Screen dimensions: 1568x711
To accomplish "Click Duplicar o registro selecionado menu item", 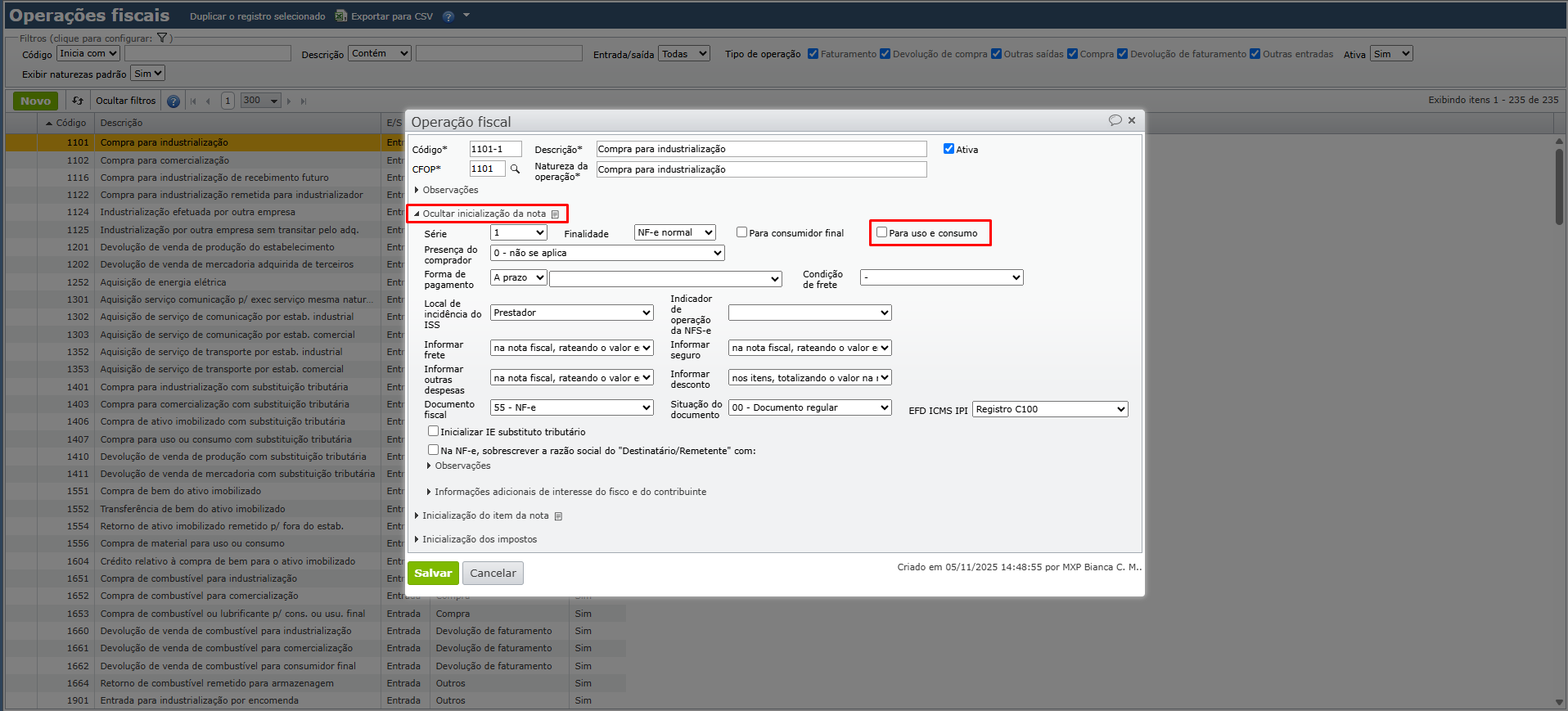I will (257, 16).
